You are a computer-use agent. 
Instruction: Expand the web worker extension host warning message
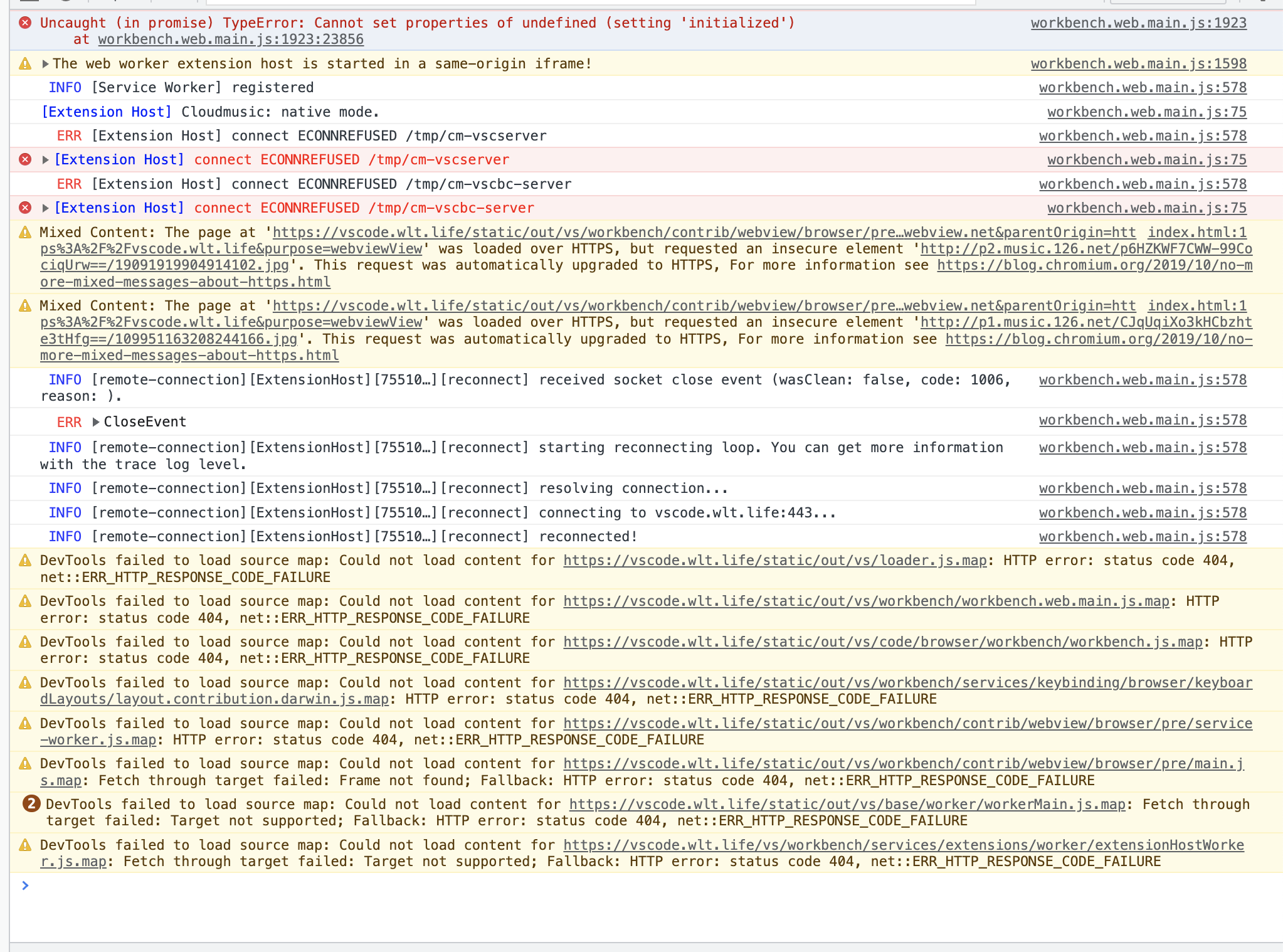coord(45,63)
